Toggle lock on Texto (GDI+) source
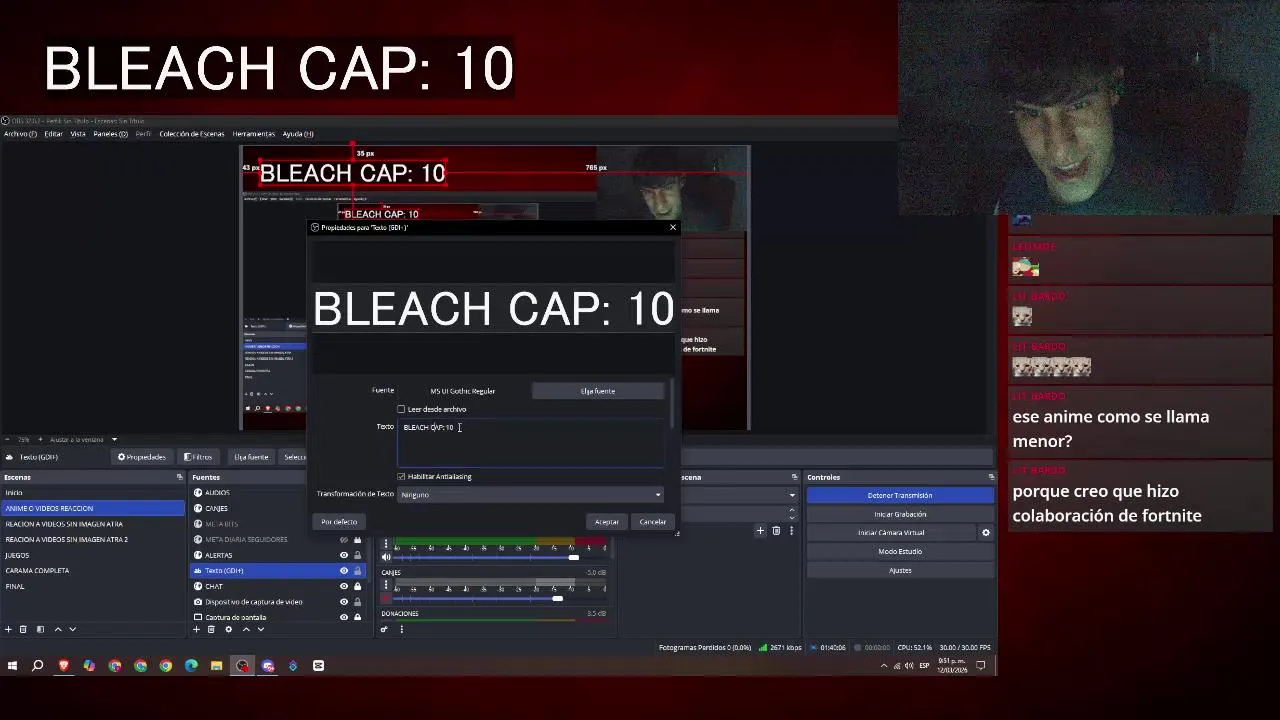 point(357,571)
